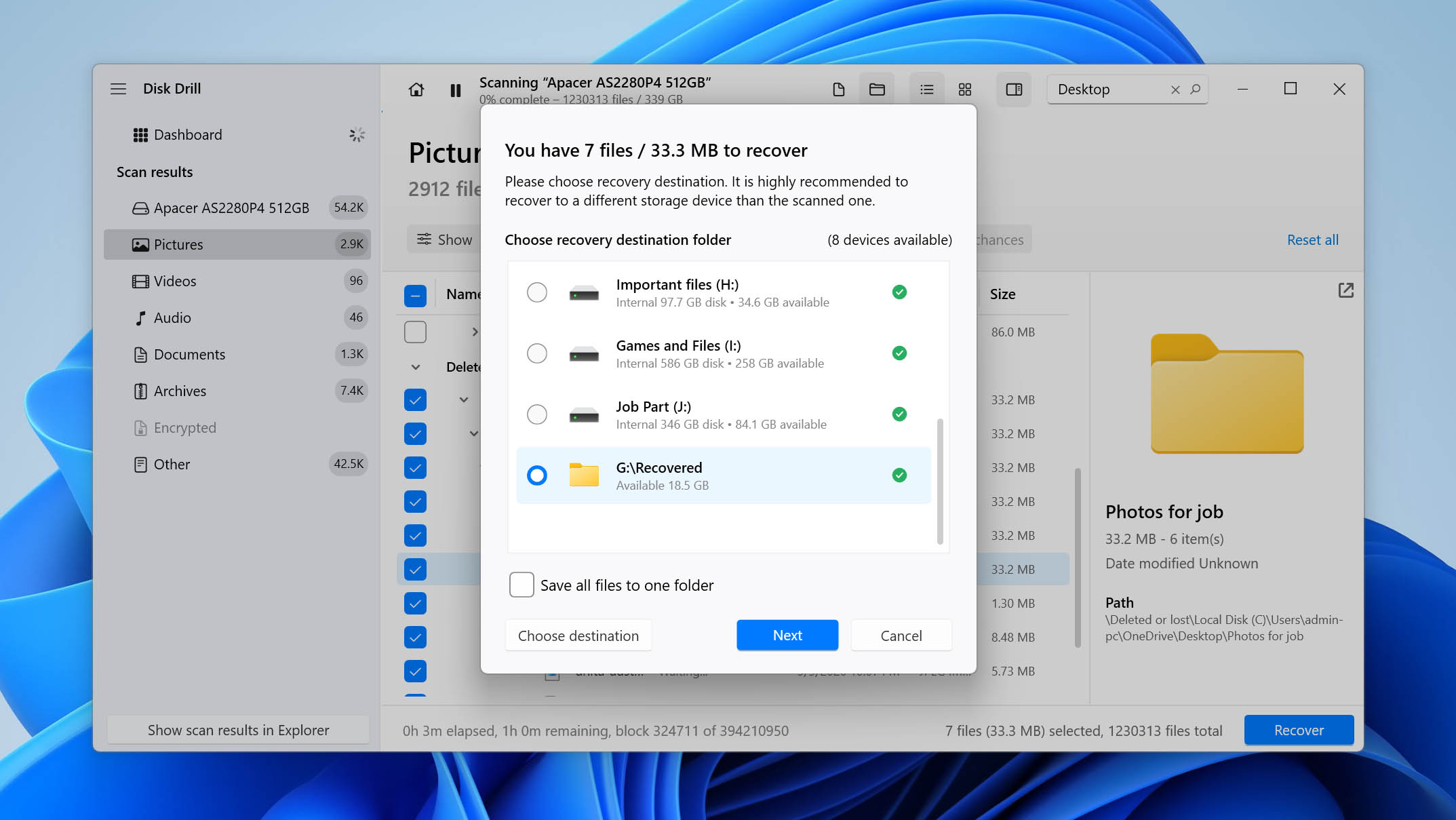Go to the Home screen icon

pos(416,90)
